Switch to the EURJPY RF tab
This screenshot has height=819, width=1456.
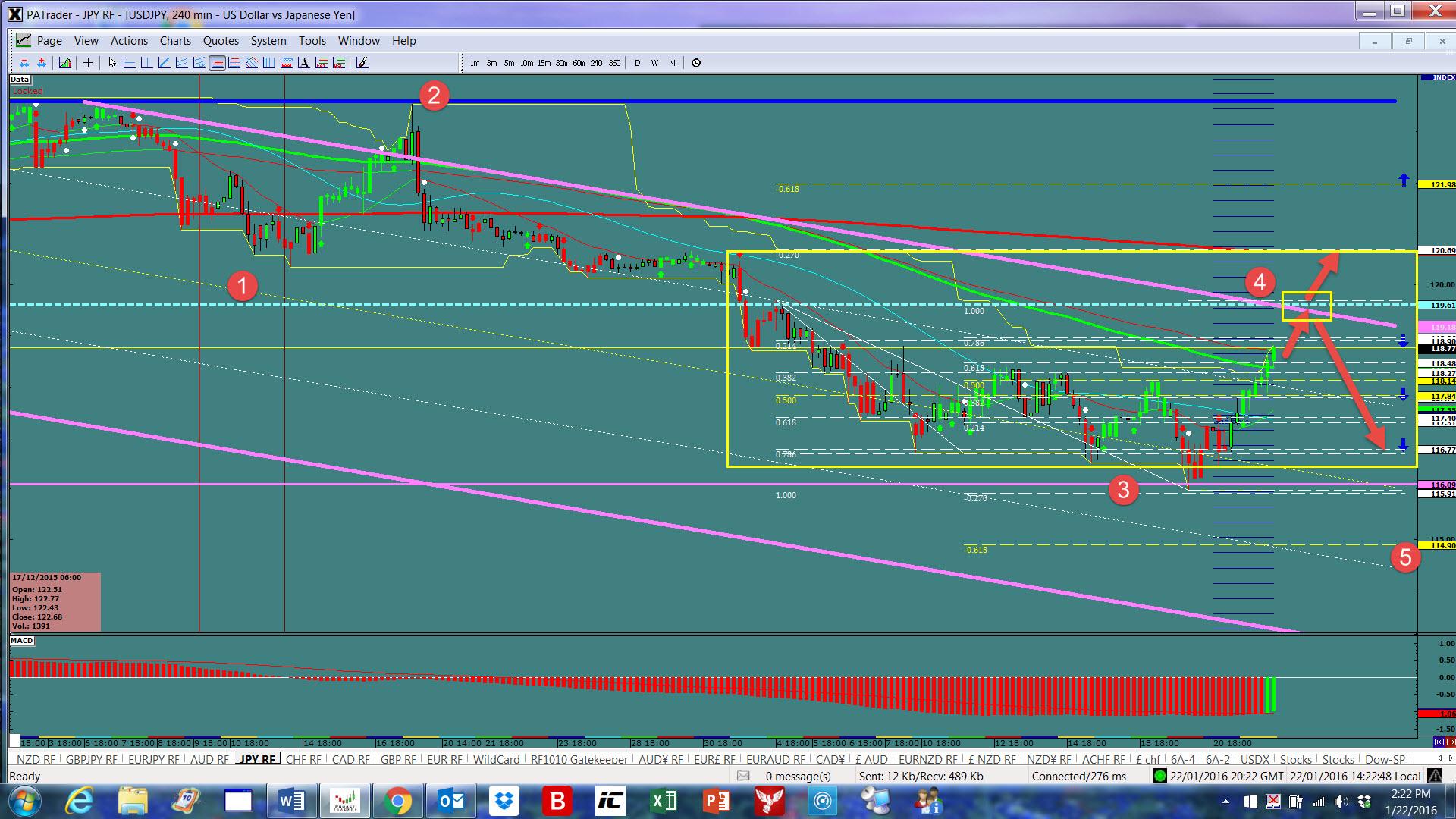[154, 759]
